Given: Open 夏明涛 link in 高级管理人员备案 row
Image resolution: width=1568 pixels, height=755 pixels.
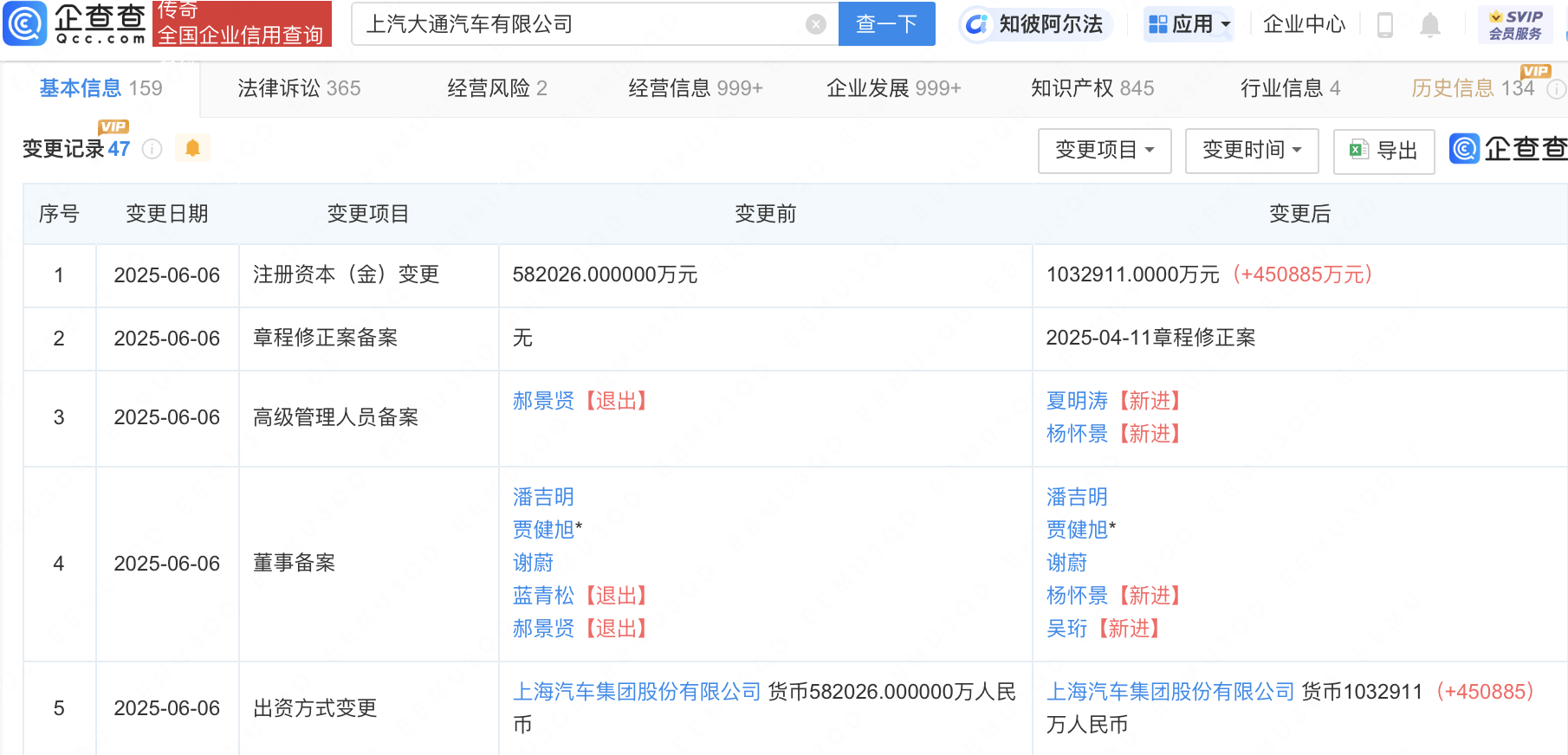Looking at the screenshot, I should click(1077, 401).
